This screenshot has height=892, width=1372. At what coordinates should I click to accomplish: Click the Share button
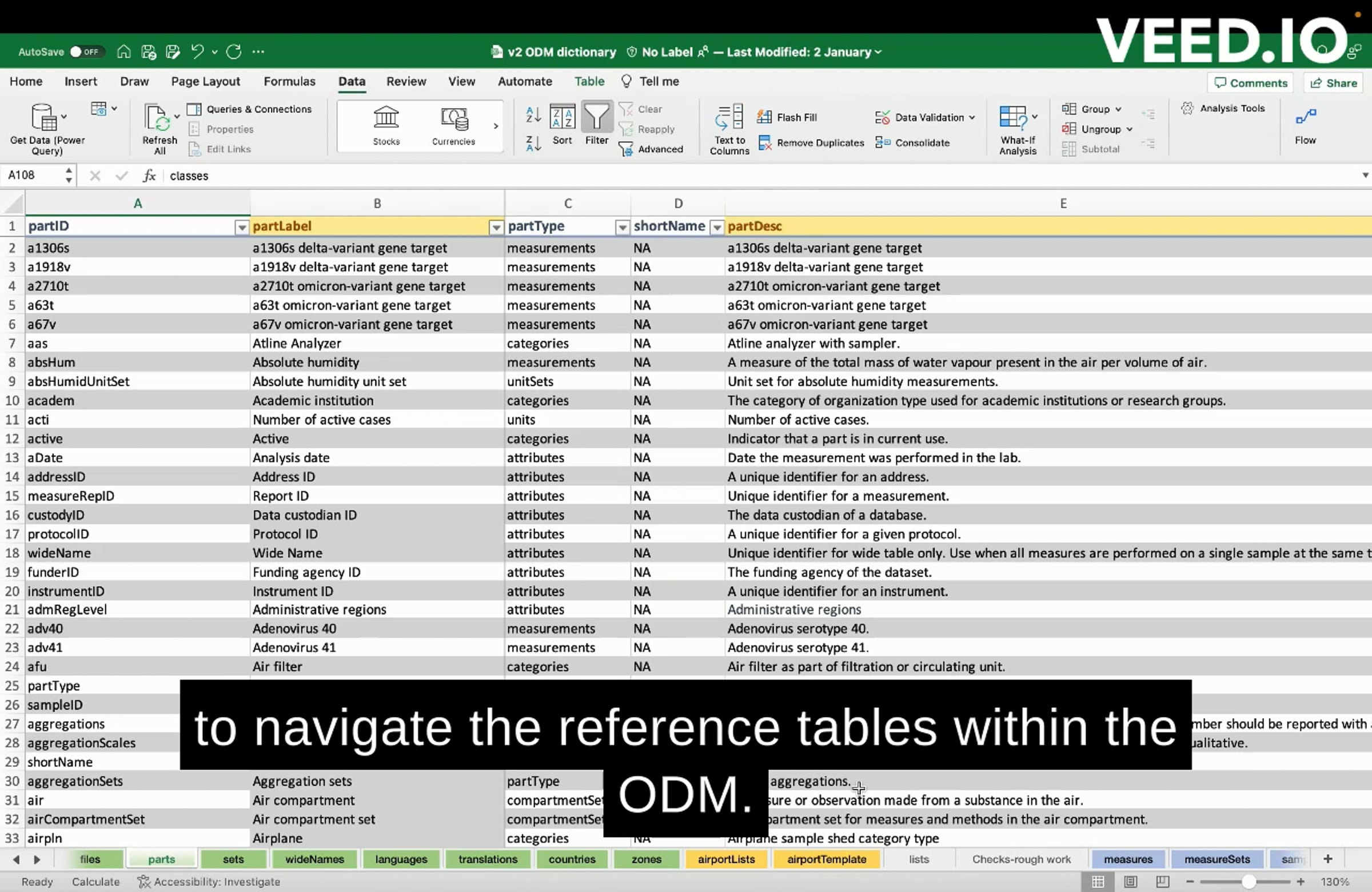[1334, 83]
